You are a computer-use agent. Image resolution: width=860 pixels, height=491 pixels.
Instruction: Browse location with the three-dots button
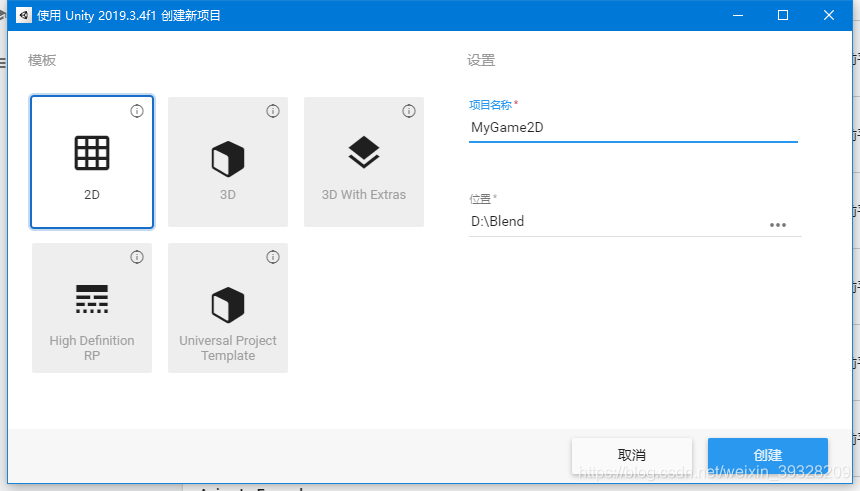point(778,225)
